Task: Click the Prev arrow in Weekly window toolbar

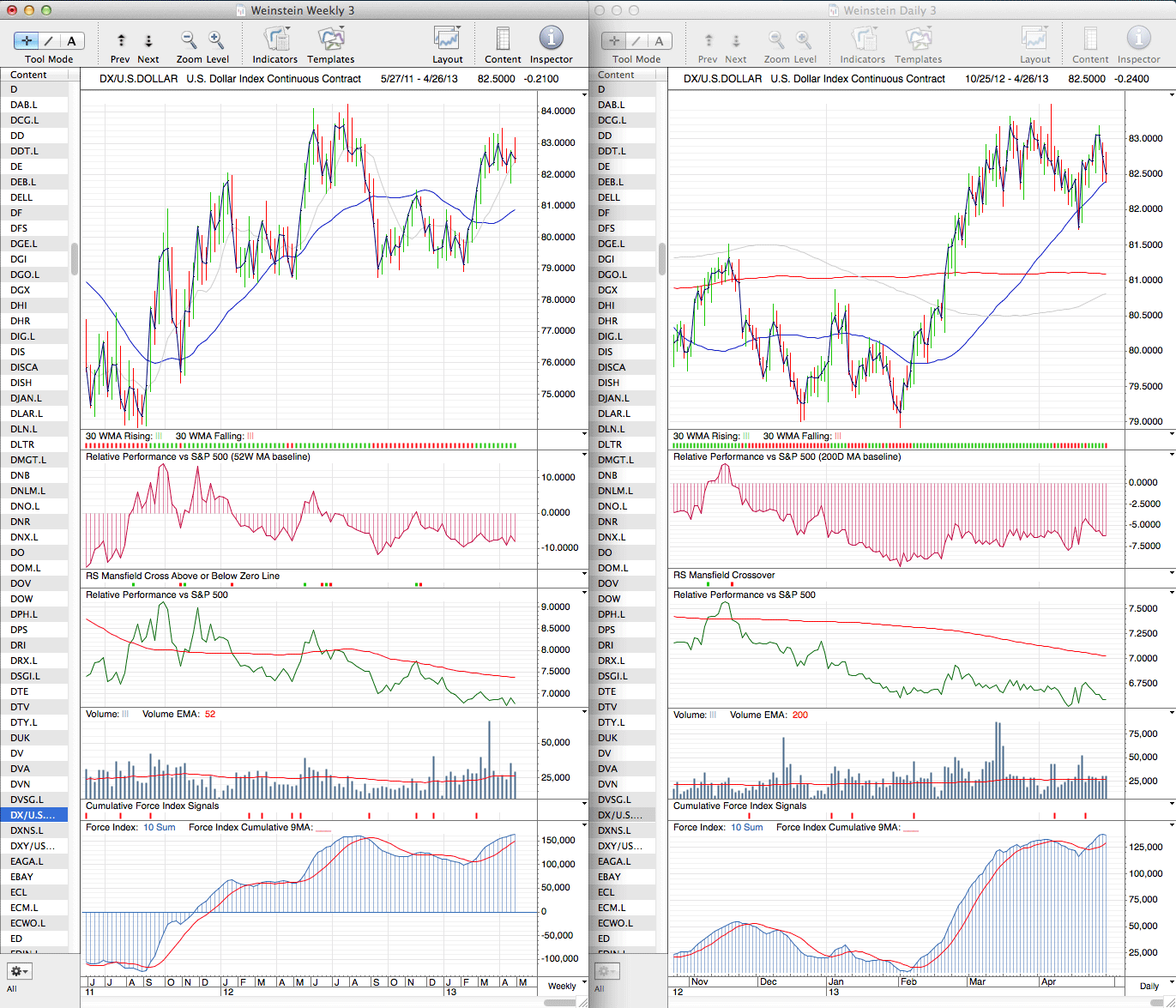Action: 121,40
